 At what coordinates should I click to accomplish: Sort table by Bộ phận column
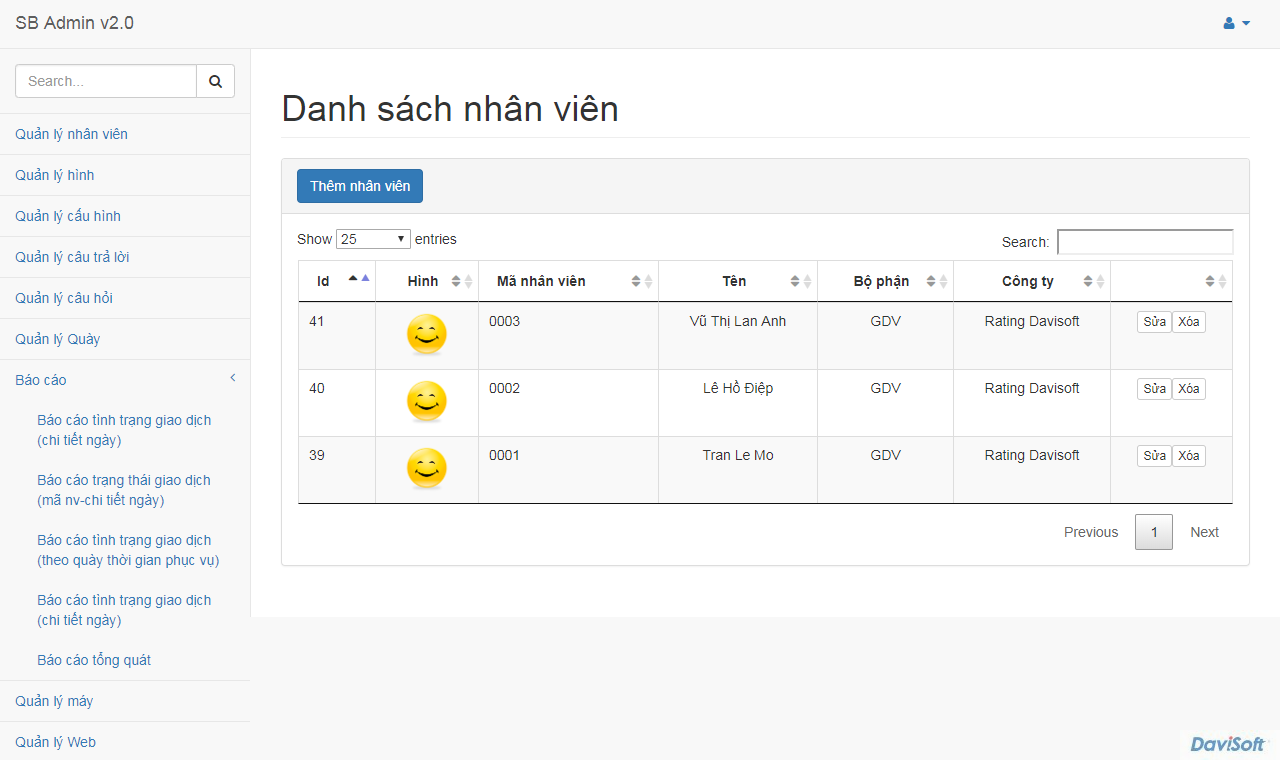pyautogui.click(x=937, y=281)
